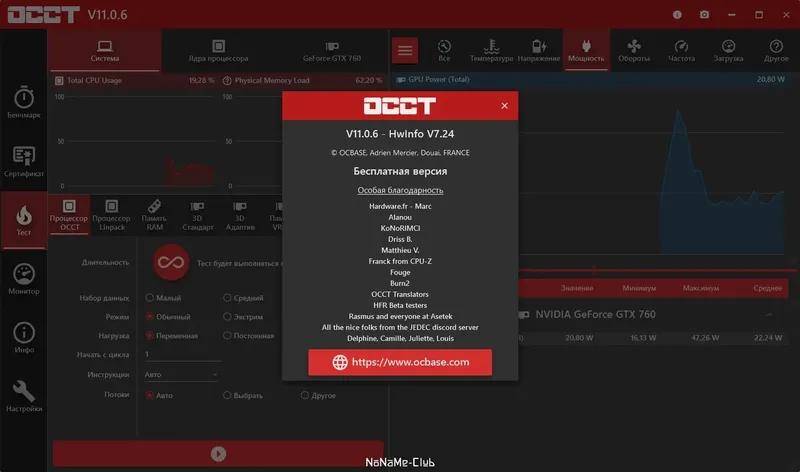Open the Бенчмарк sidebar section

pos(23,102)
